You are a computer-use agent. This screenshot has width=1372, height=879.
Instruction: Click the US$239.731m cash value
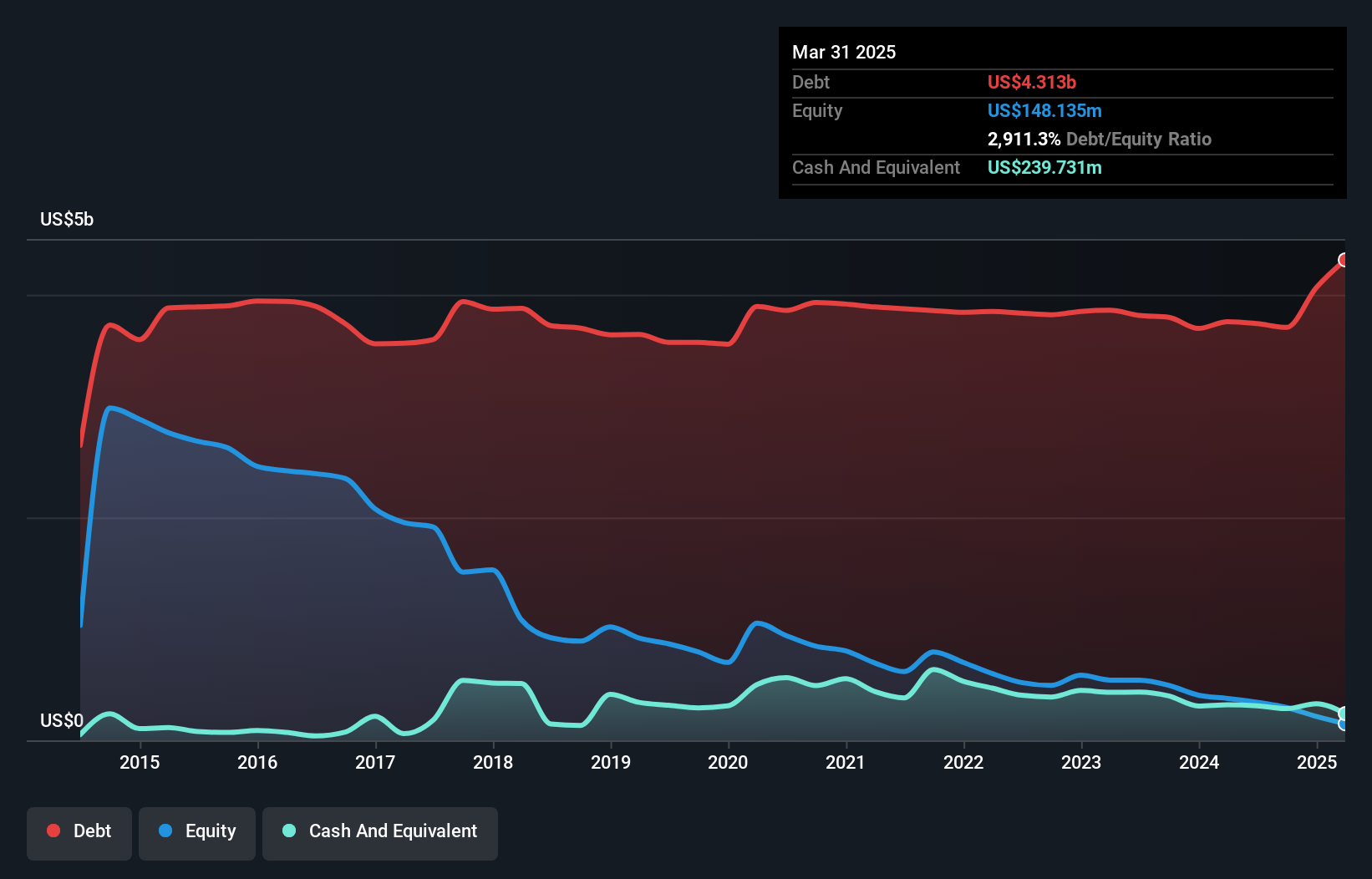tap(1044, 167)
